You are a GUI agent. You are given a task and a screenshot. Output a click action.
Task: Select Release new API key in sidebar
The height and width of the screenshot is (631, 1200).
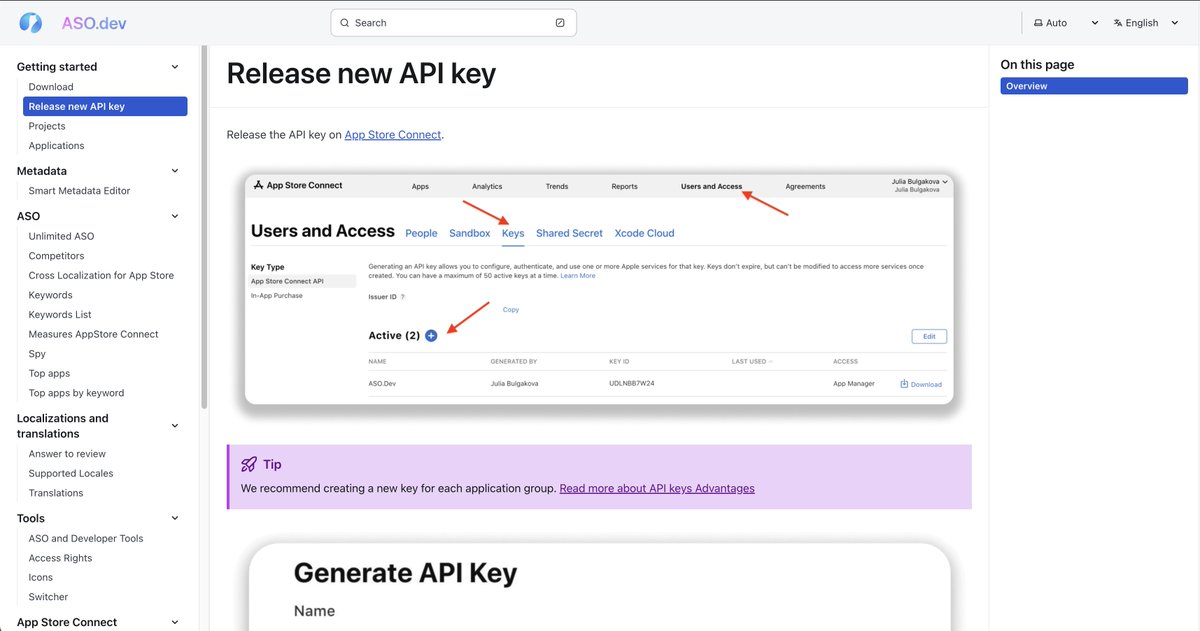click(105, 106)
